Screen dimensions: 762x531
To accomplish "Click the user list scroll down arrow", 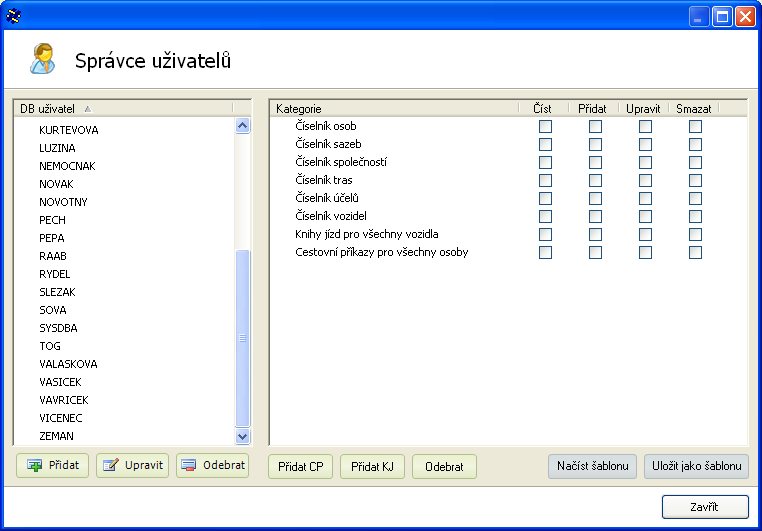I will pos(242,436).
